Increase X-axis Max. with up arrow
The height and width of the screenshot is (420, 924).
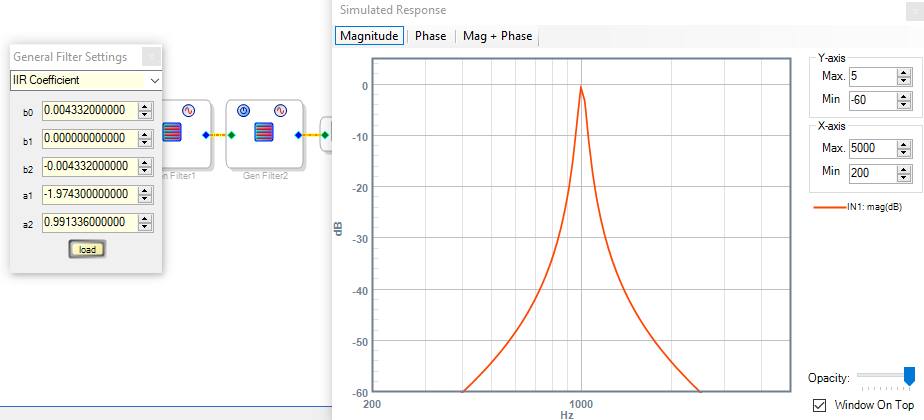pyautogui.click(x=904, y=144)
